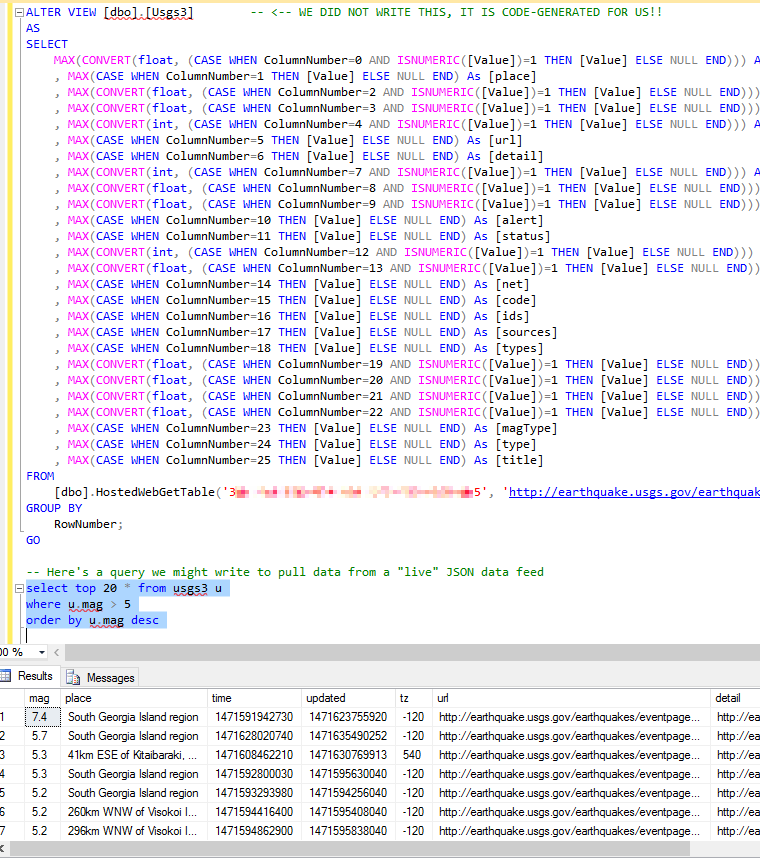
Task: Click the FROM keyword
Action: [x=40, y=477]
